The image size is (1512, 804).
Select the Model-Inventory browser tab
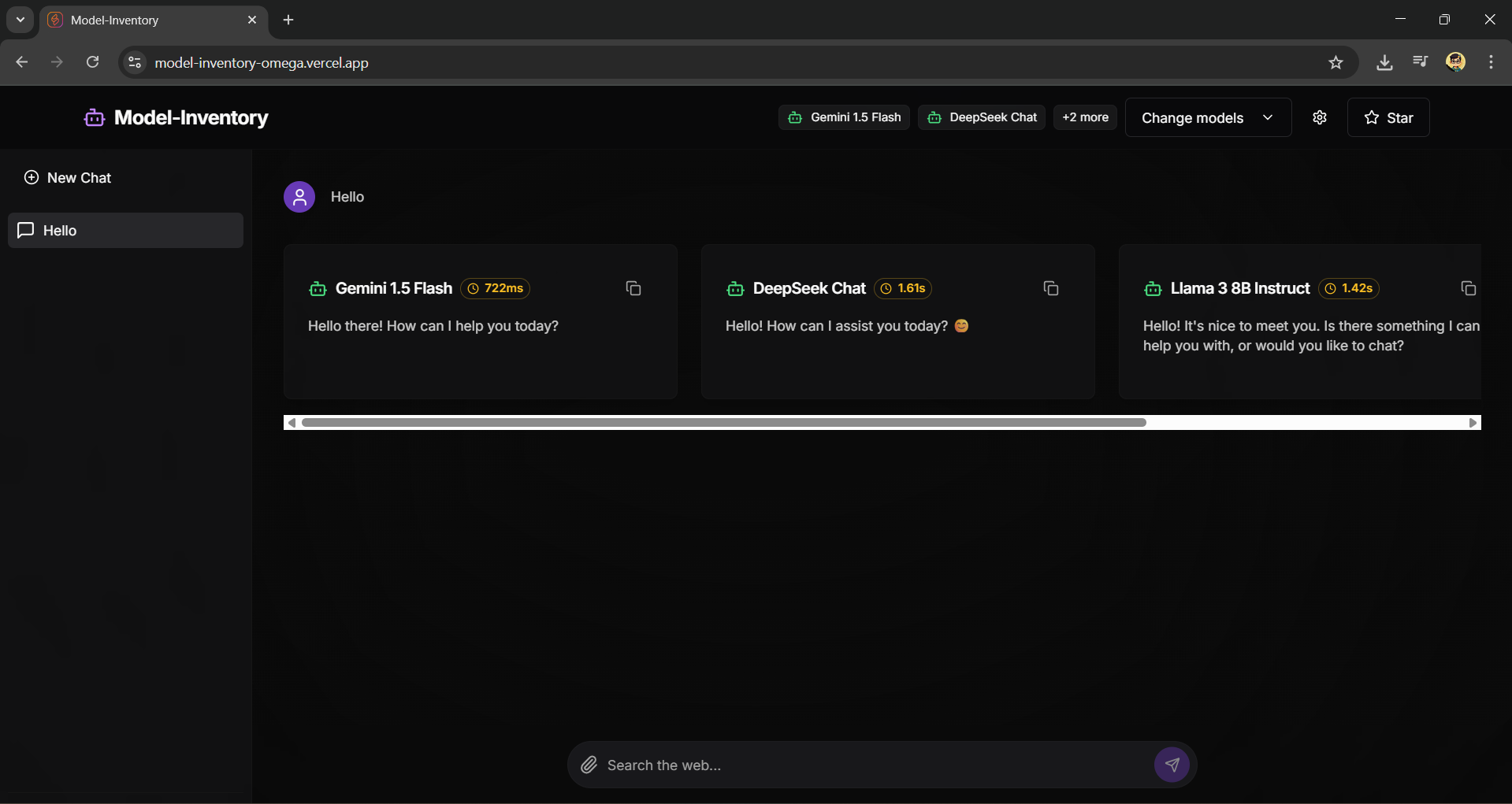click(154, 20)
